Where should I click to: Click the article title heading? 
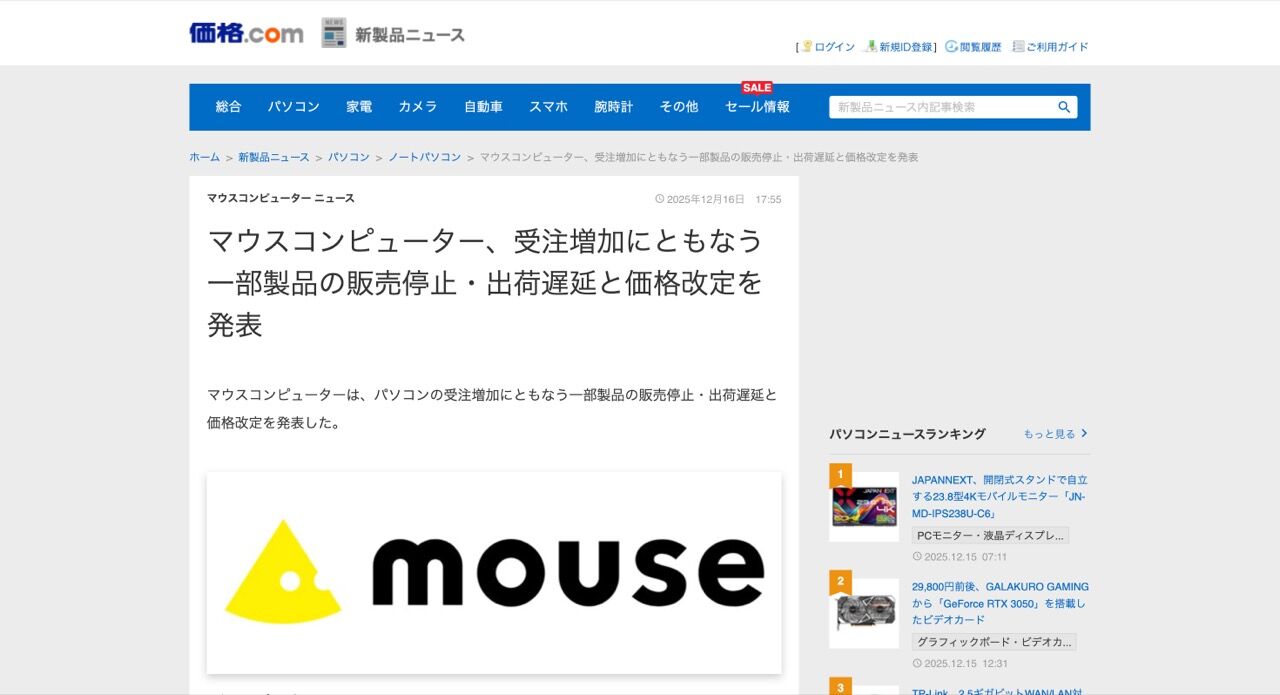coord(486,283)
